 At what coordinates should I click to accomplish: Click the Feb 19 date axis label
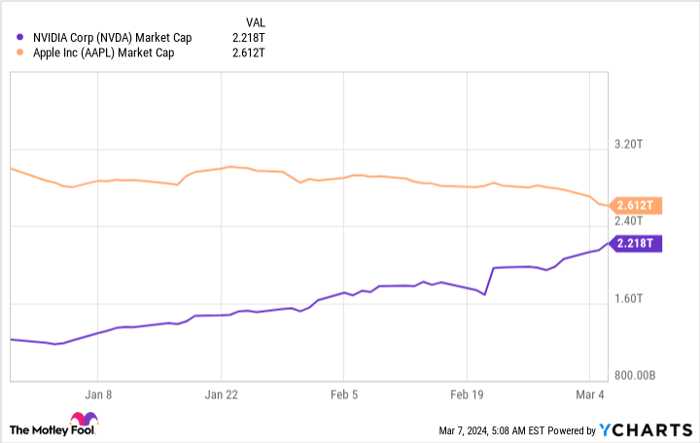(468, 395)
